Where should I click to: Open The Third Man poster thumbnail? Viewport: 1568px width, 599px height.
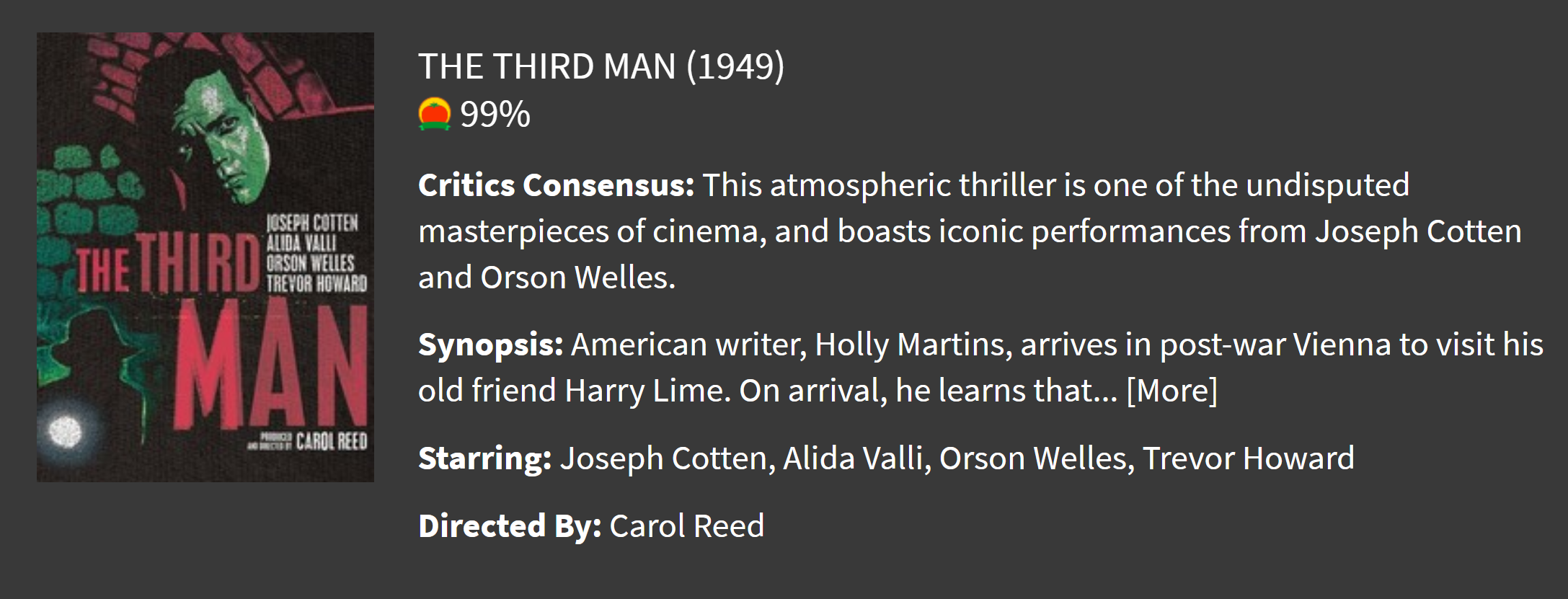coord(205,257)
